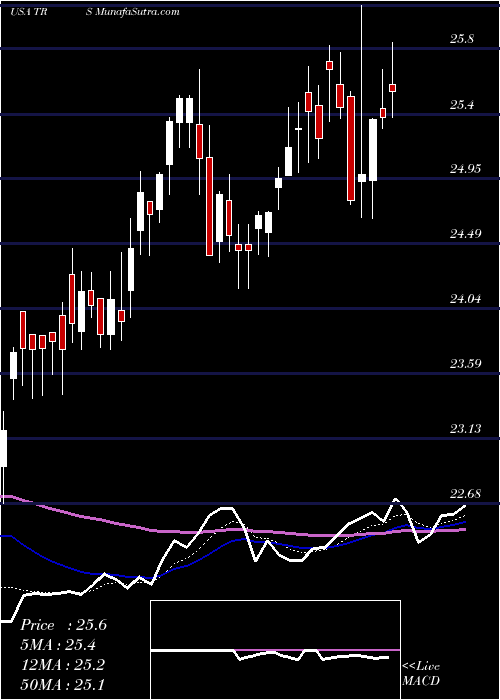Image resolution: width=500 pixels, height=700 pixels.
Task: Click the 24.49 price axis label
Action: click(x=466, y=234)
